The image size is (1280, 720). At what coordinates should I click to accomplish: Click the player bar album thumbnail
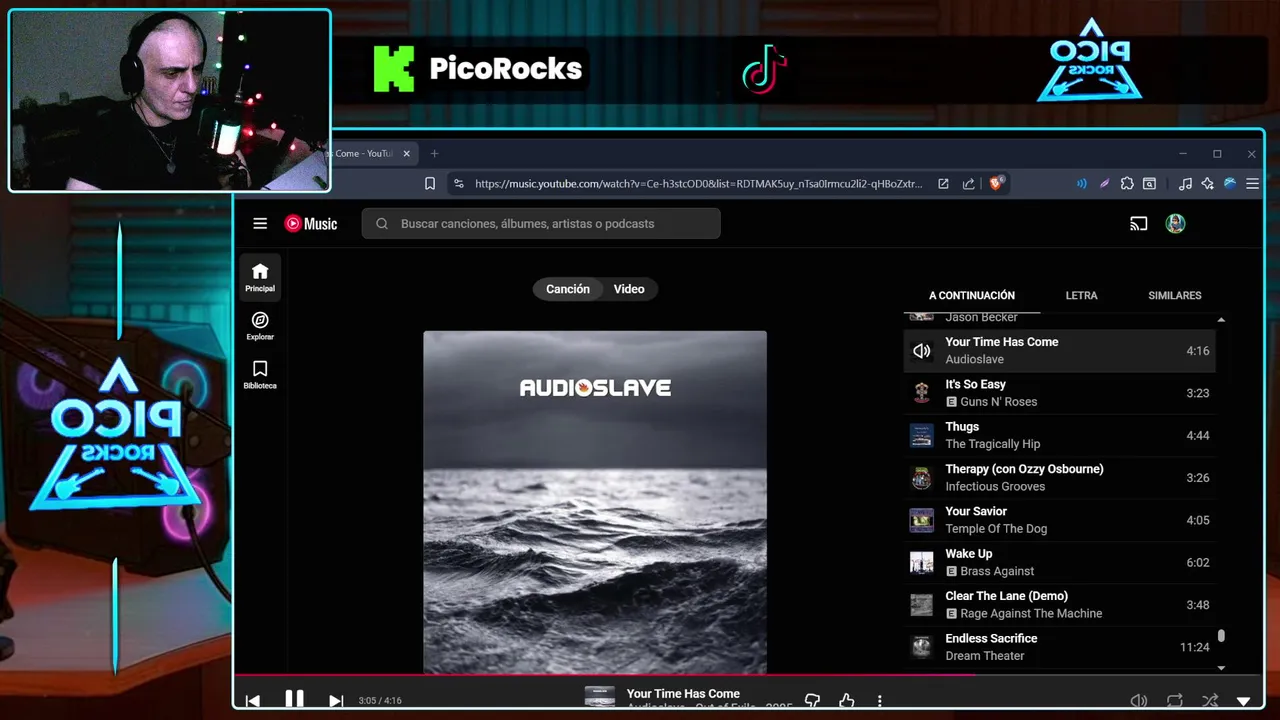coord(599,697)
